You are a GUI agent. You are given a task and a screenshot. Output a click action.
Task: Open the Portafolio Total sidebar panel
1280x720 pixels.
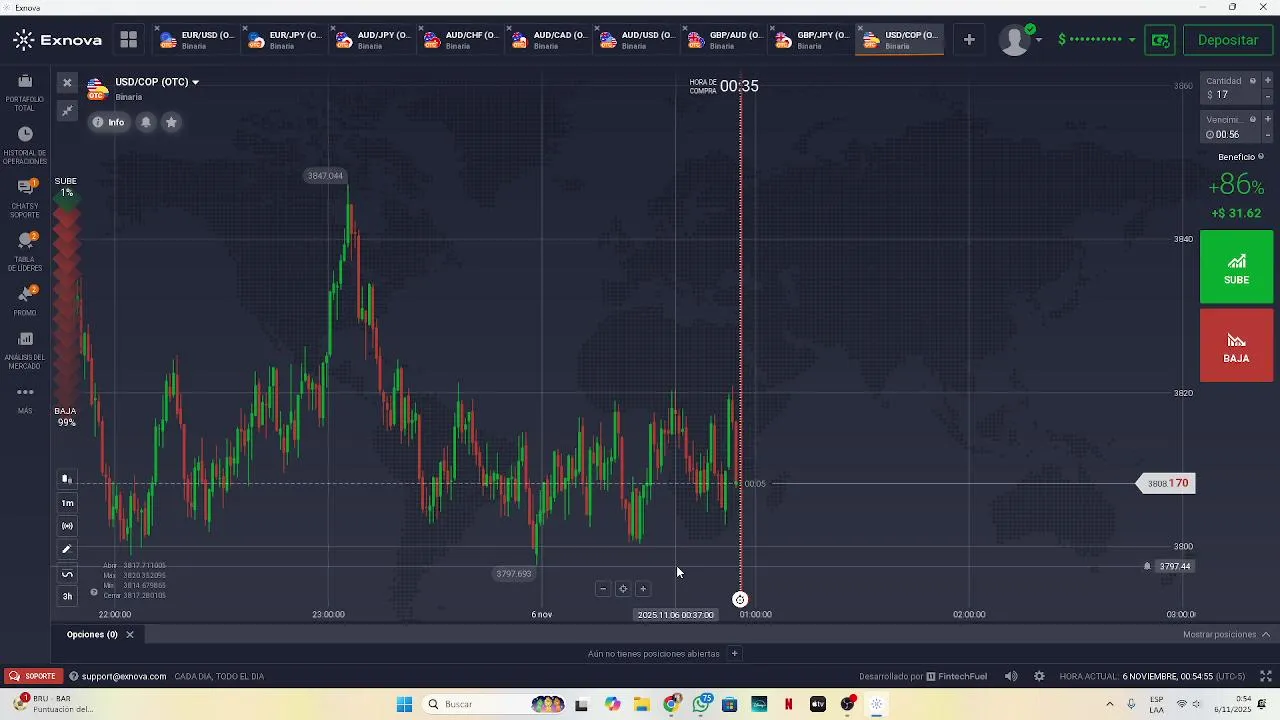(x=25, y=90)
